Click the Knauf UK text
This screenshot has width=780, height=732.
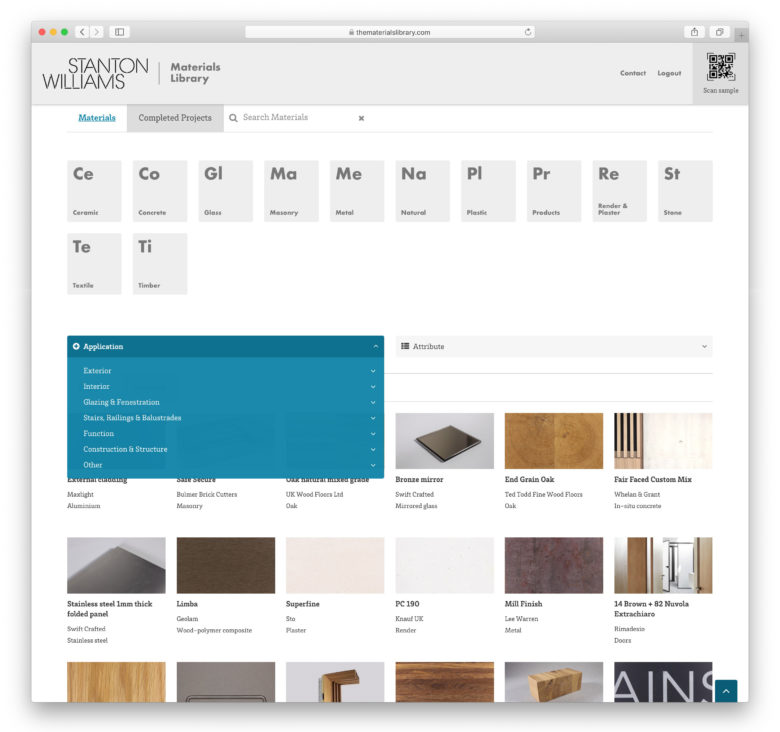[409, 619]
